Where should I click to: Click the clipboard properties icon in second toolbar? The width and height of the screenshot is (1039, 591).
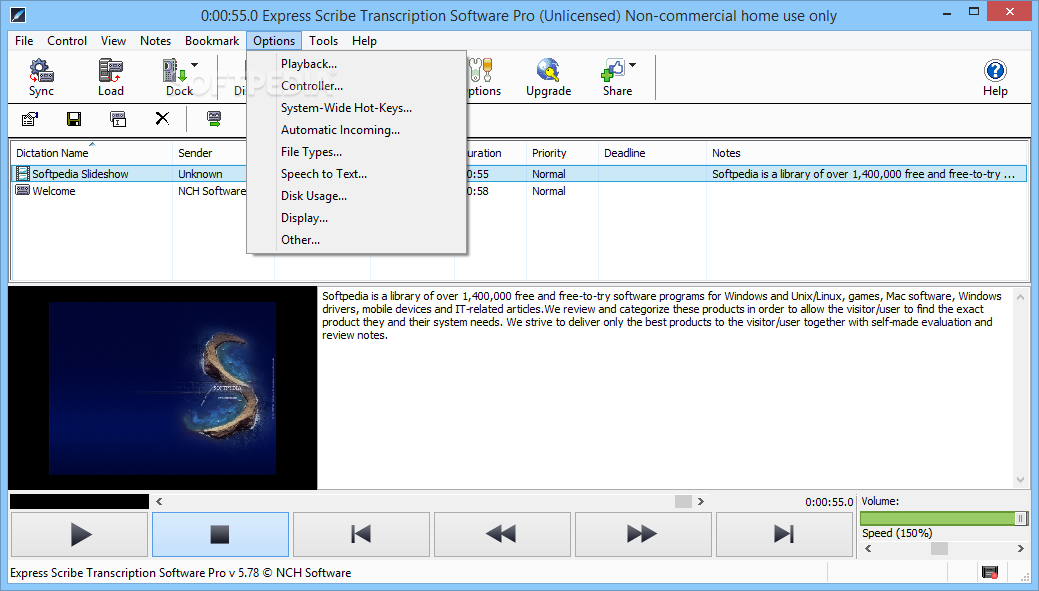(30, 119)
